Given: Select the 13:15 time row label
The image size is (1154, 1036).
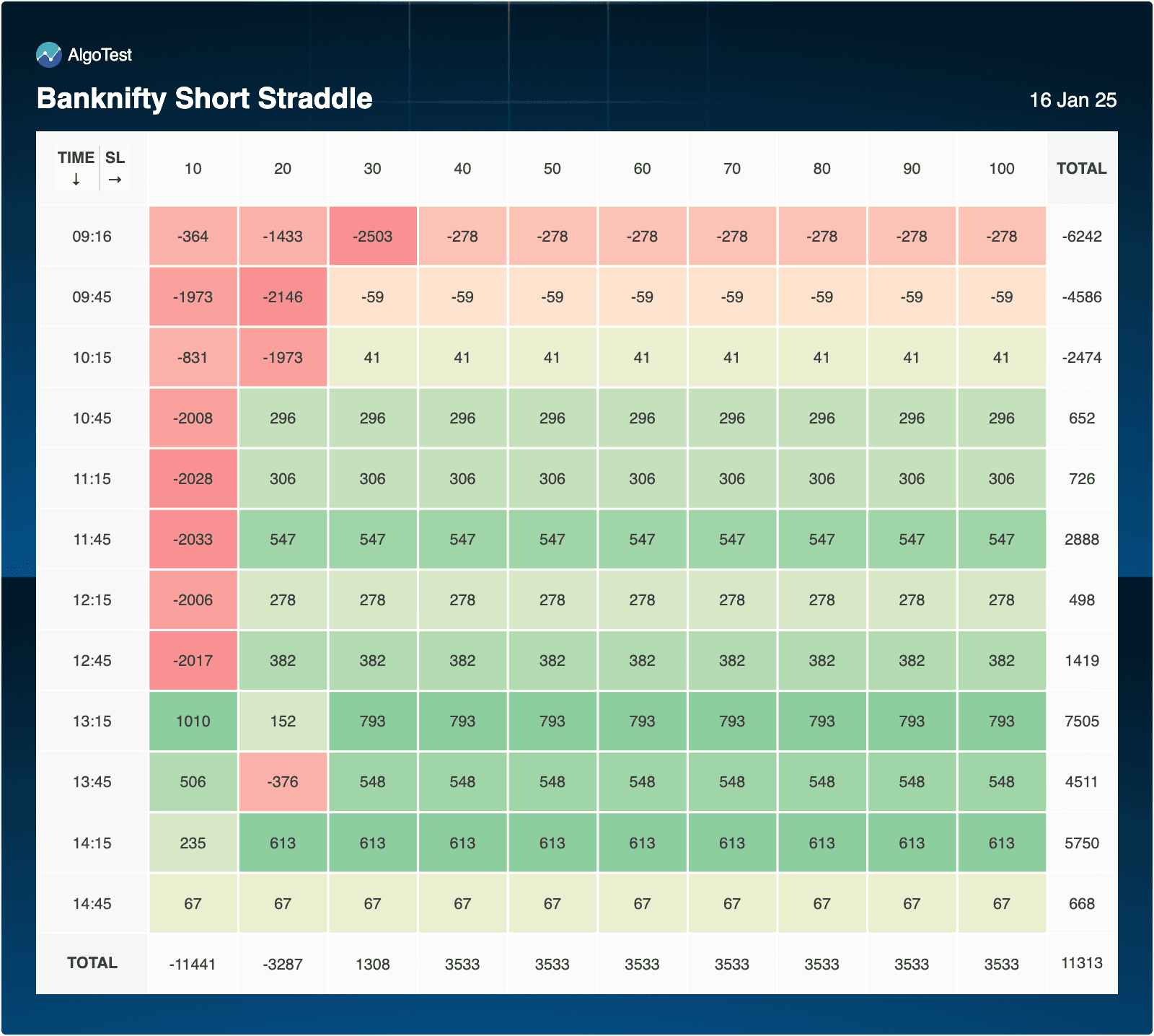Looking at the screenshot, I should pos(92,721).
